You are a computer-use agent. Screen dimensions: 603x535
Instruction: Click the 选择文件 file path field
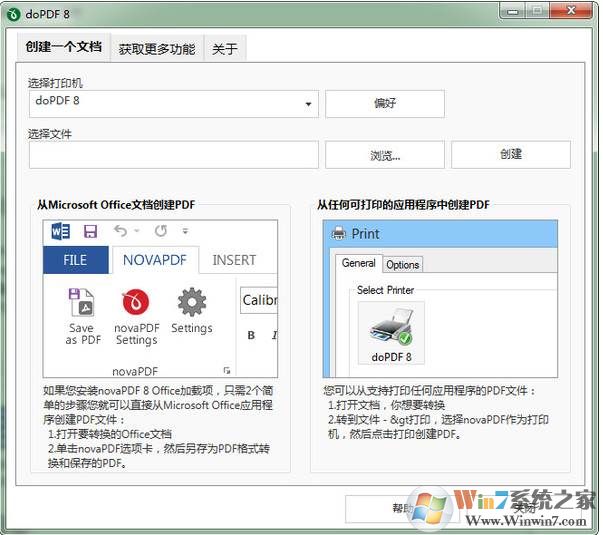coord(173,154)
